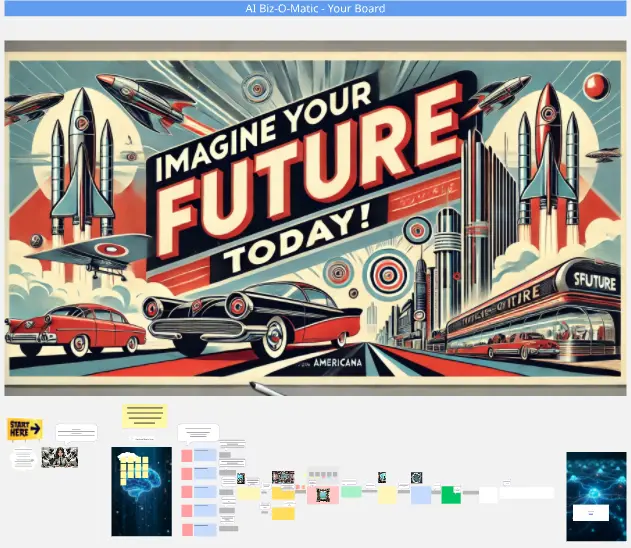
Task: Select the small picture above the light blue box
Action: pyautogui.click(x=416, y=478)
